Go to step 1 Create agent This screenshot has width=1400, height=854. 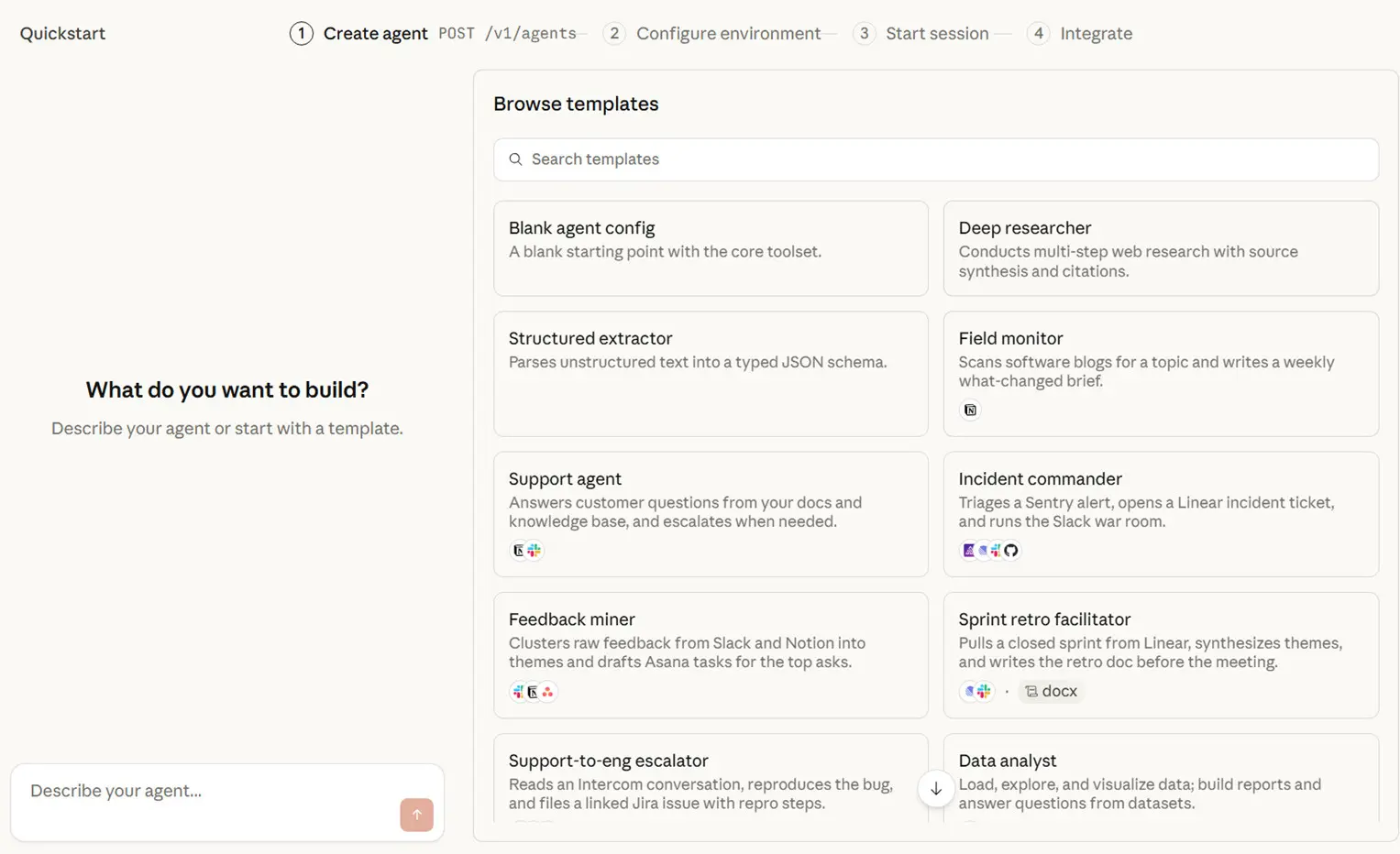click(x=358, y=34)
